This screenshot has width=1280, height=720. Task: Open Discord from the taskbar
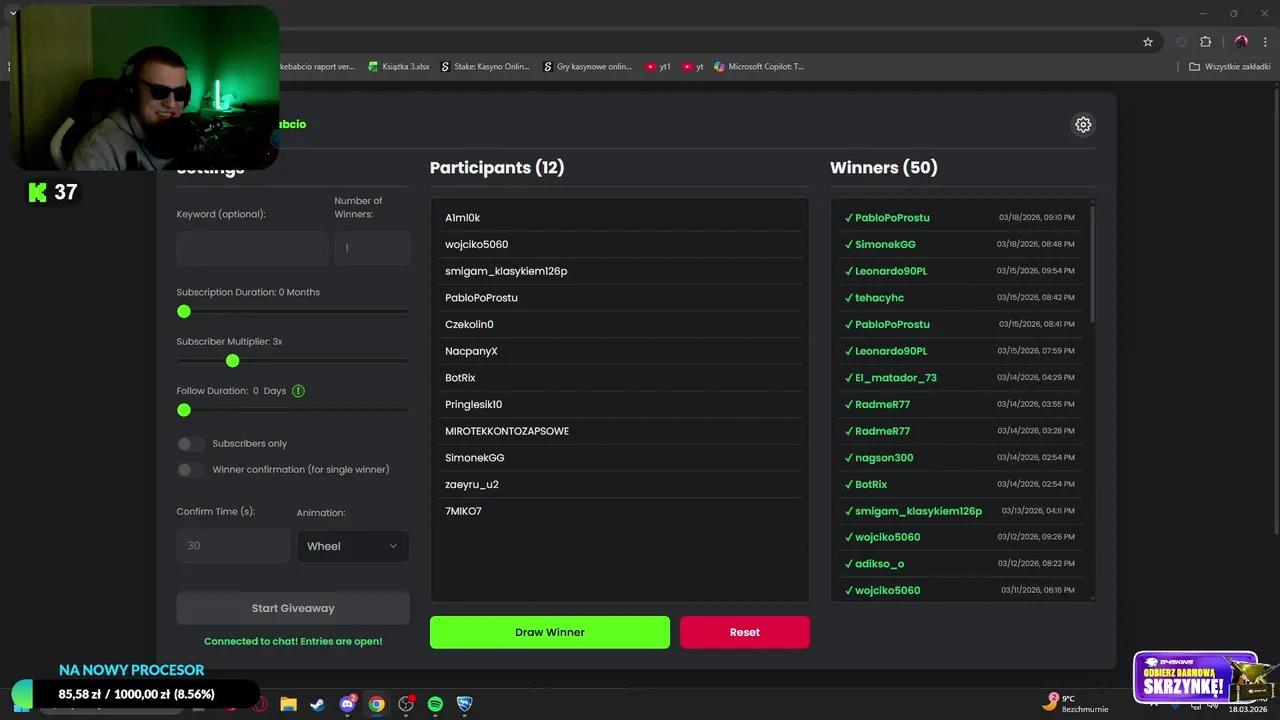click(347, 704)
